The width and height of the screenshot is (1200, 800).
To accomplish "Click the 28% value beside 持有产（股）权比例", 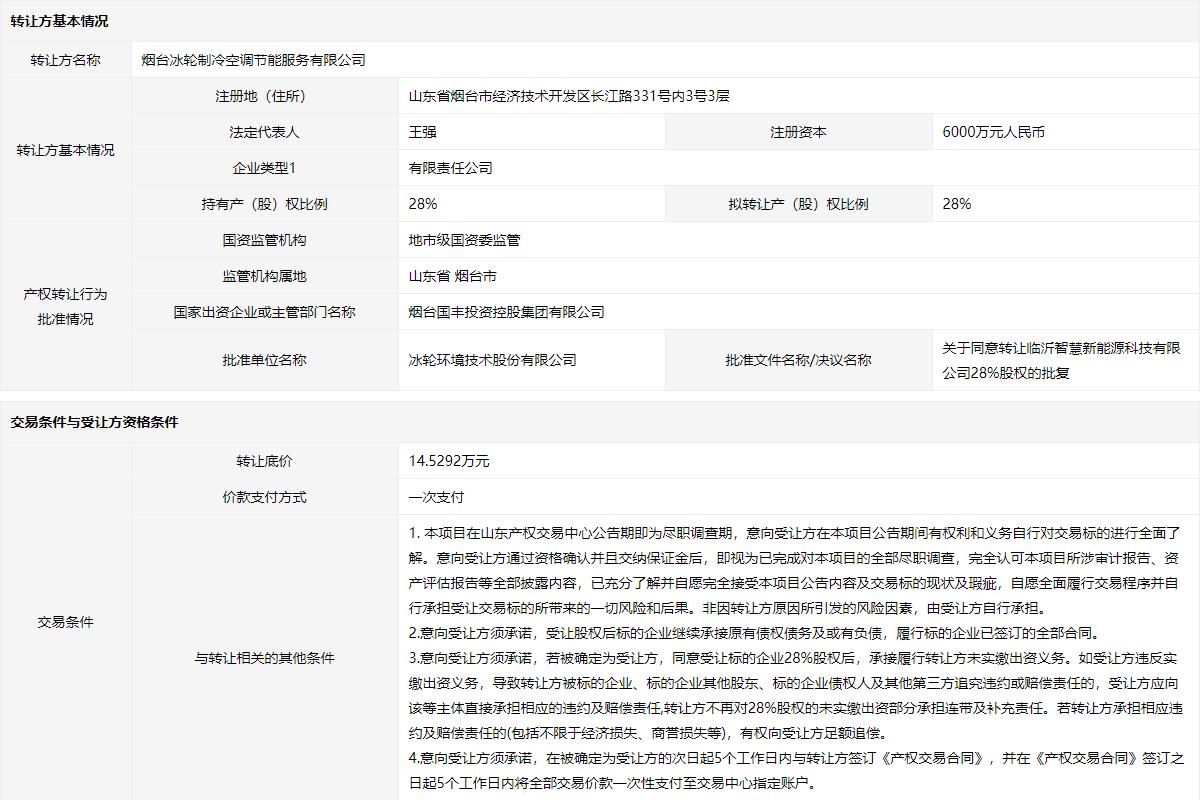I will (423, 204).
